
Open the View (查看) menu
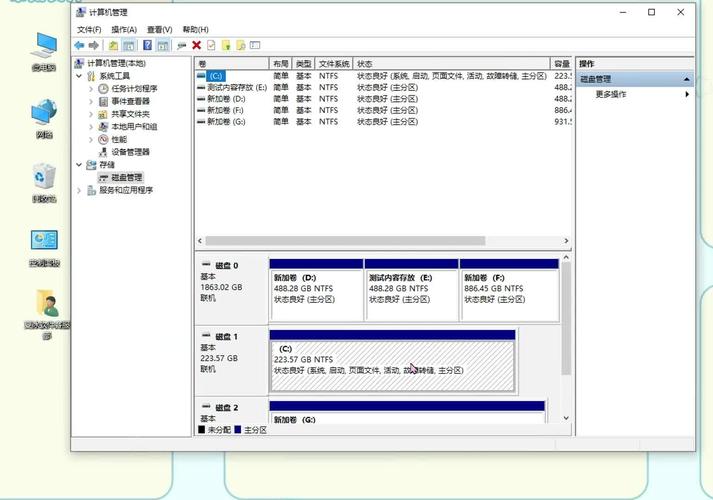(159, 30)
